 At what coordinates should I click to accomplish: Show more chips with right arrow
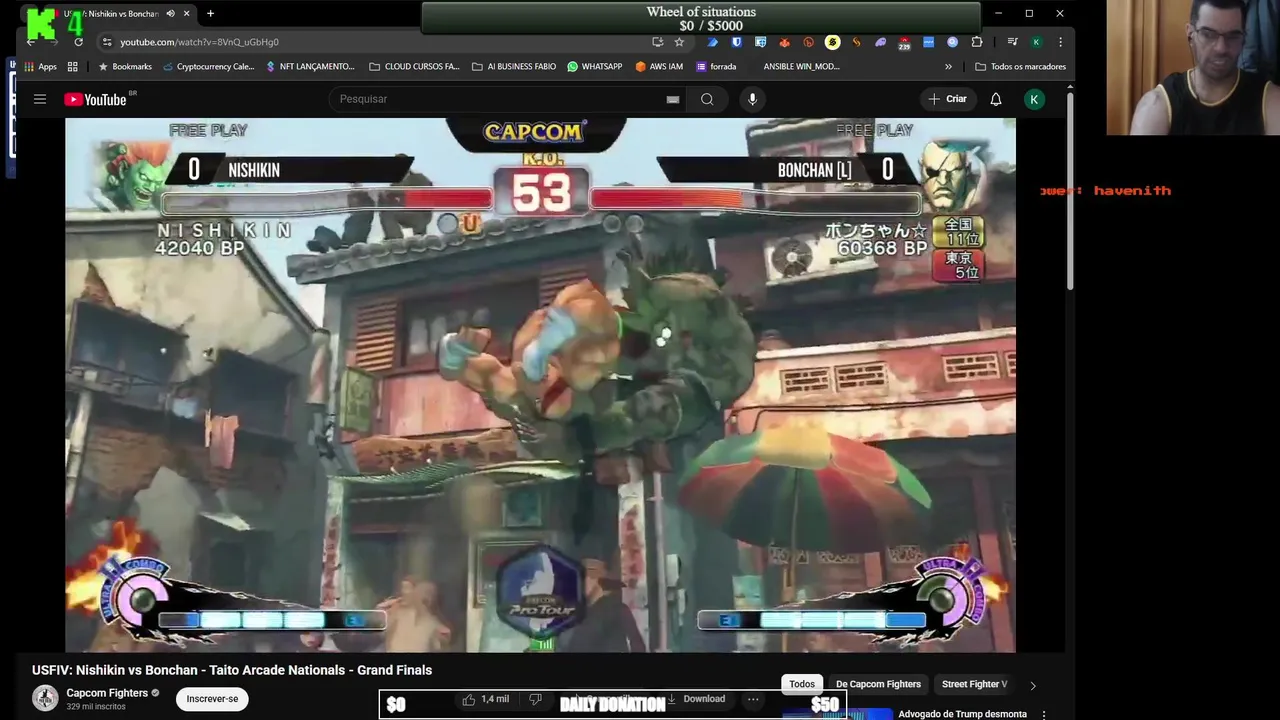pyautogui.click(x=1033, y=685)
